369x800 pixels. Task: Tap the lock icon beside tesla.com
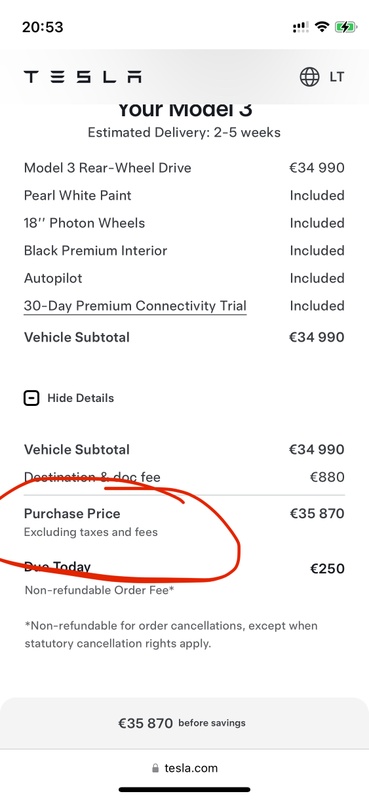click(156, 768)
